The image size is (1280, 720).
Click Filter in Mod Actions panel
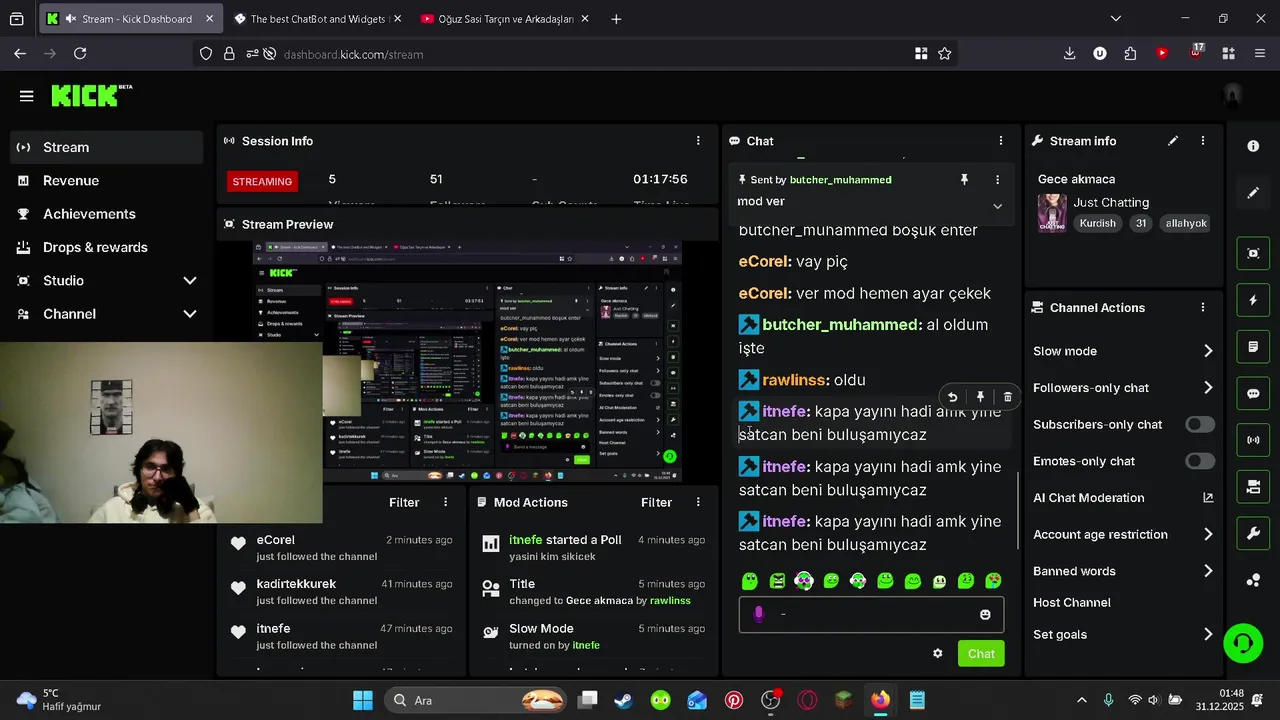click(656, 502)
